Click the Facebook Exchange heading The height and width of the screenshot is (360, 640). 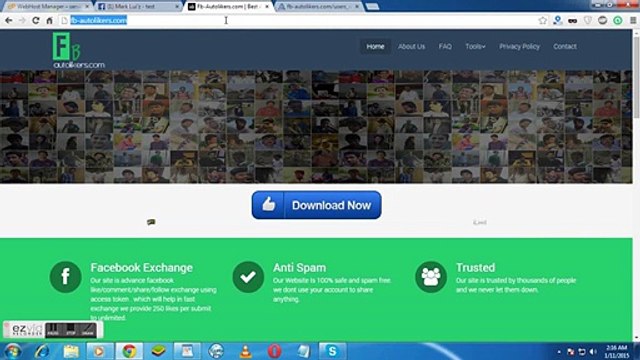tap(141, 268)
